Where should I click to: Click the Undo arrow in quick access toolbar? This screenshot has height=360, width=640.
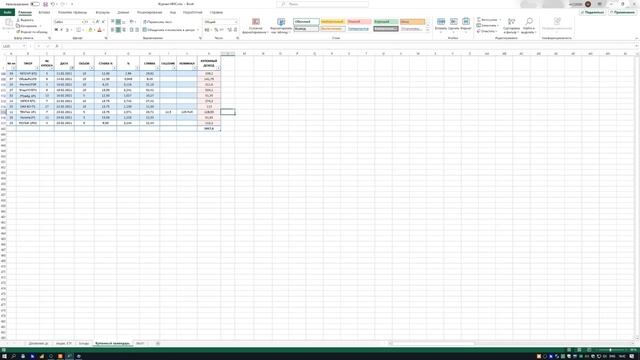pos(53,4)
